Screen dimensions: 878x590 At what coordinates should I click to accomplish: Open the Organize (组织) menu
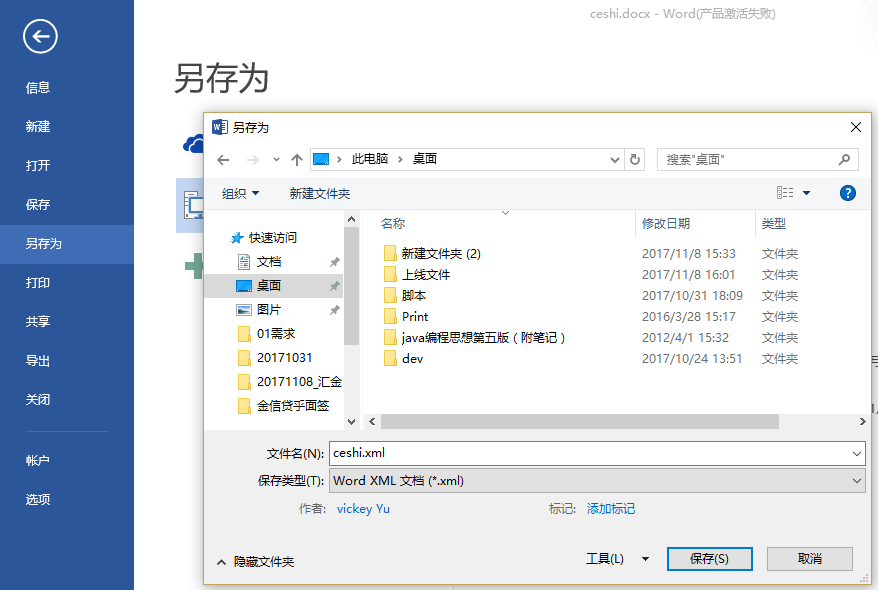coord(240,194)
